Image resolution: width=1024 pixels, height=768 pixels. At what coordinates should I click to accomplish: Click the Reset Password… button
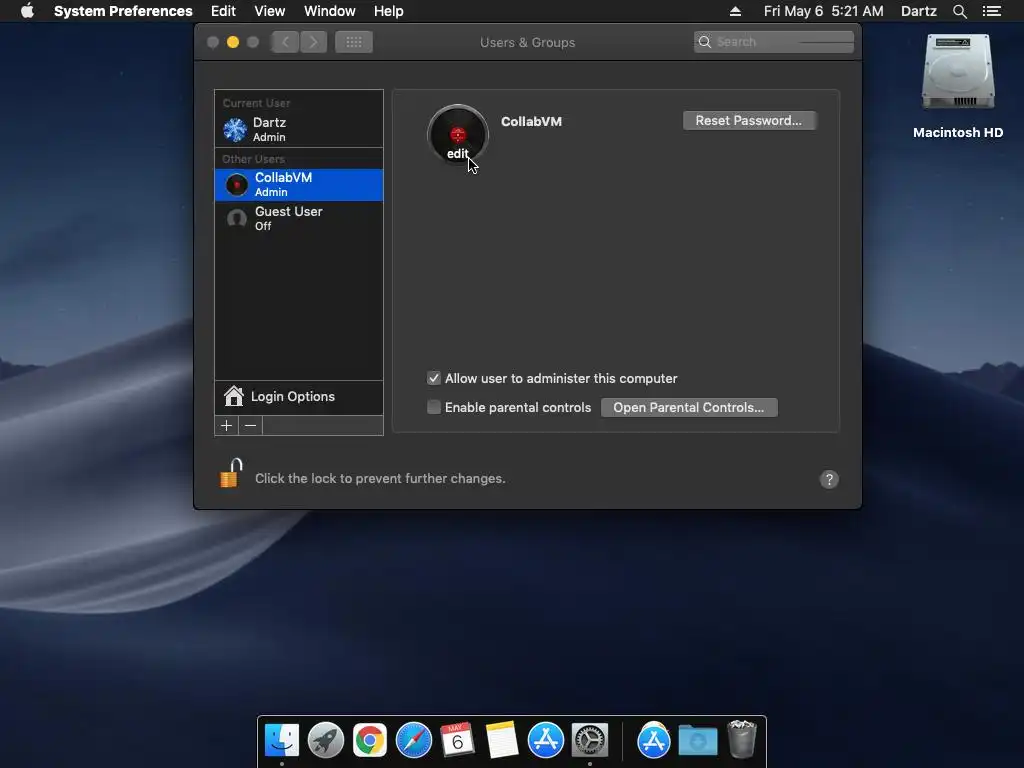click(748, 120)
